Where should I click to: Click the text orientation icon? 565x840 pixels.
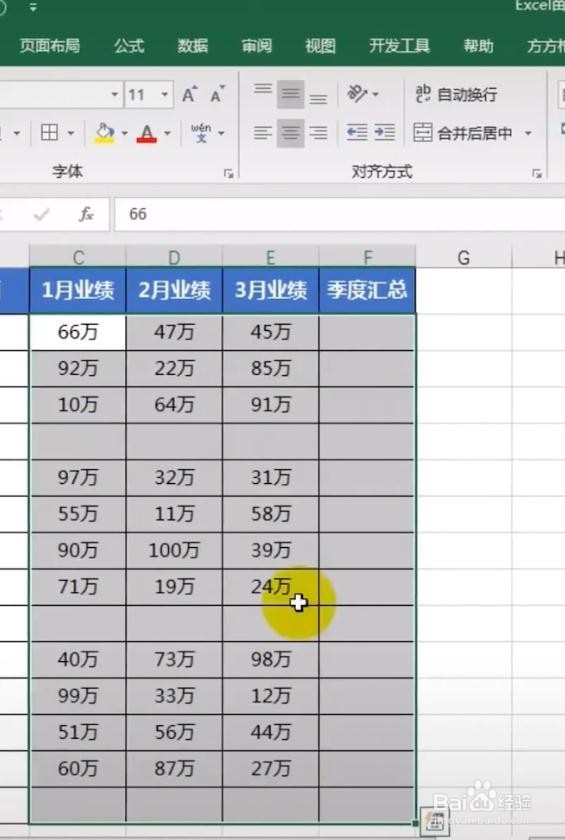pyautogui.click(x=357, y=94)
